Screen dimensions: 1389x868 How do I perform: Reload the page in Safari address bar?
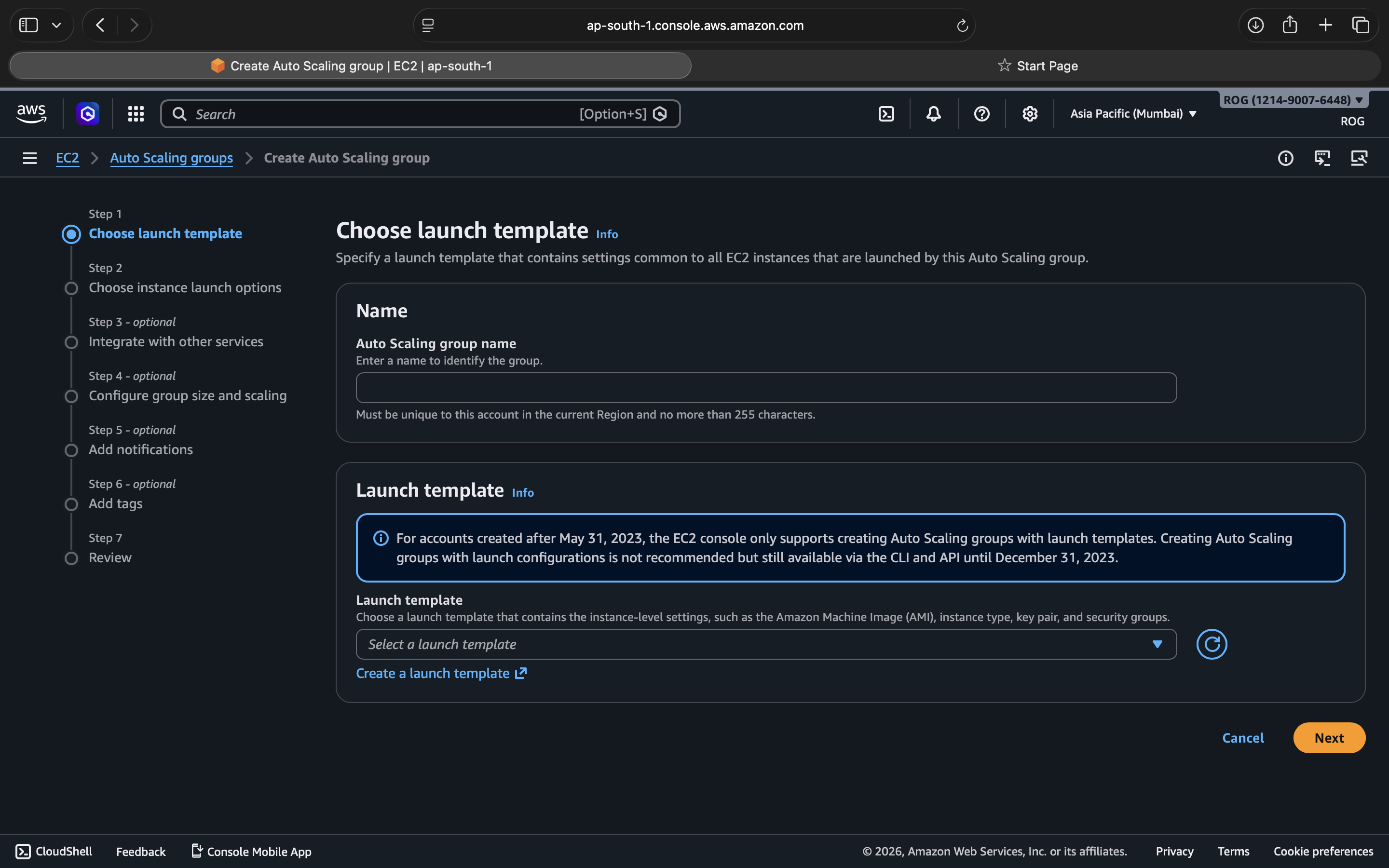pyautogui.click(x=962, y=25)
